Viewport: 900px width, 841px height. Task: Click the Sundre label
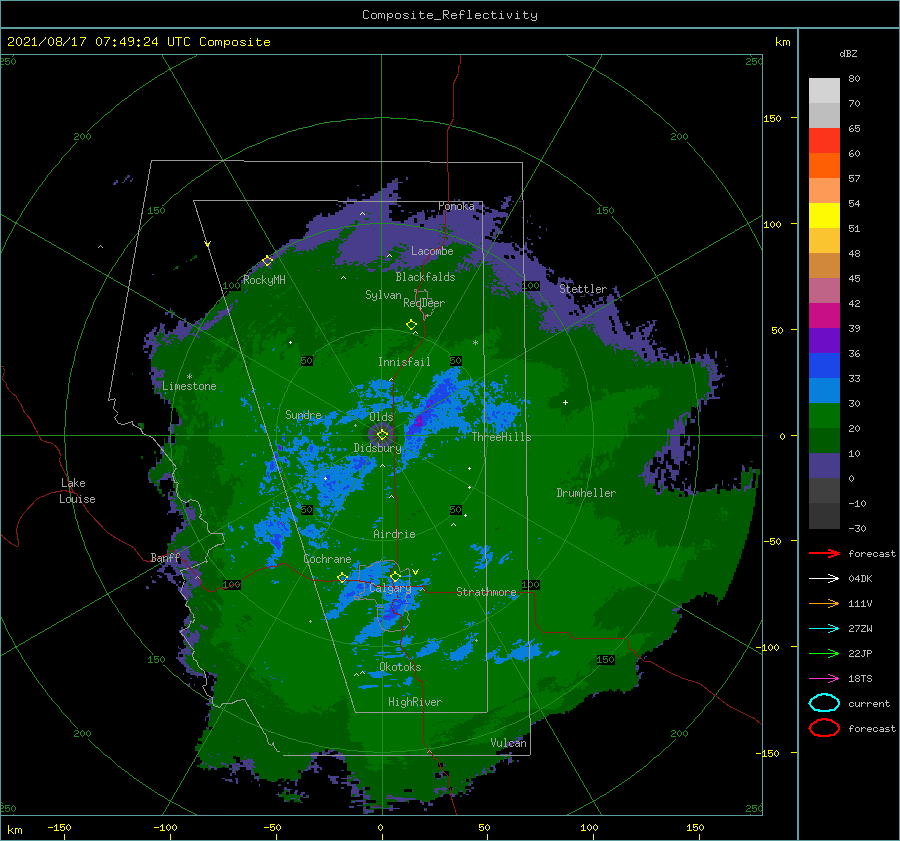tap(304, 415)
